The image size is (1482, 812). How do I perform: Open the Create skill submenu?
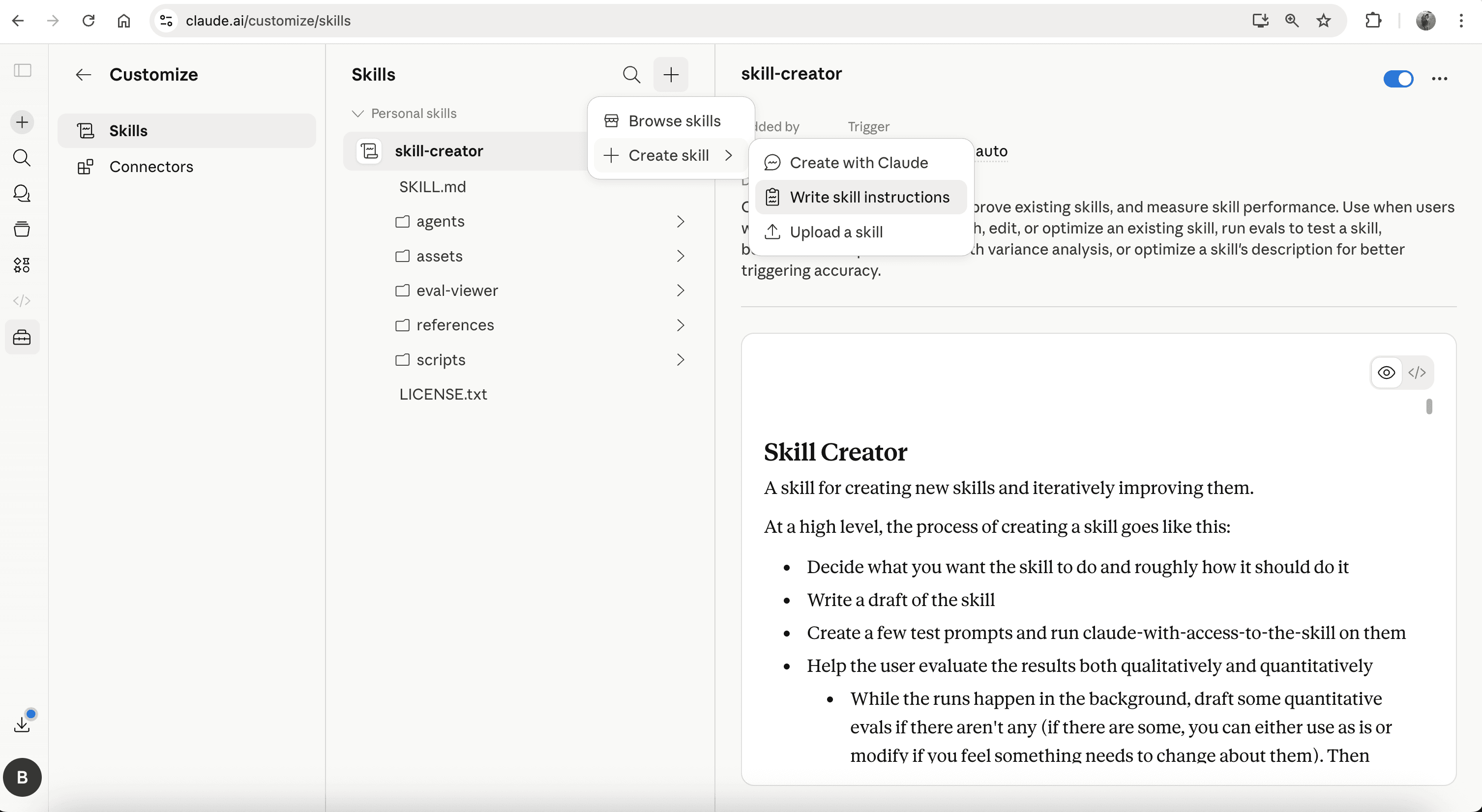670,155
